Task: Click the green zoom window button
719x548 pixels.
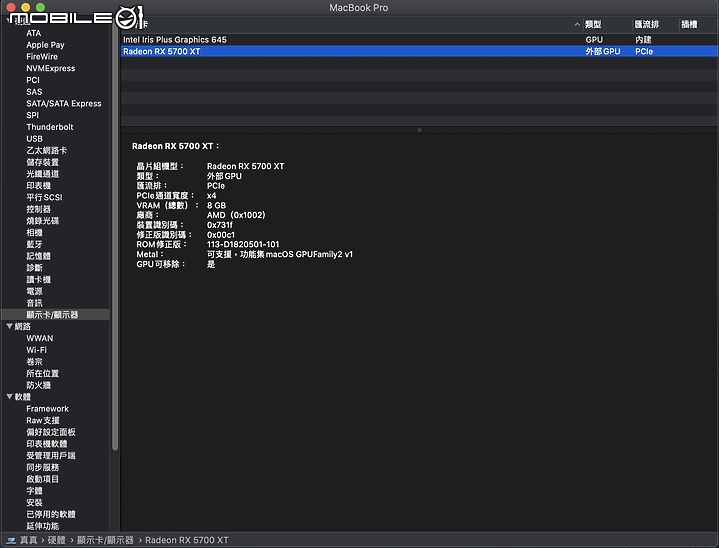Action: tap(40, 7)
